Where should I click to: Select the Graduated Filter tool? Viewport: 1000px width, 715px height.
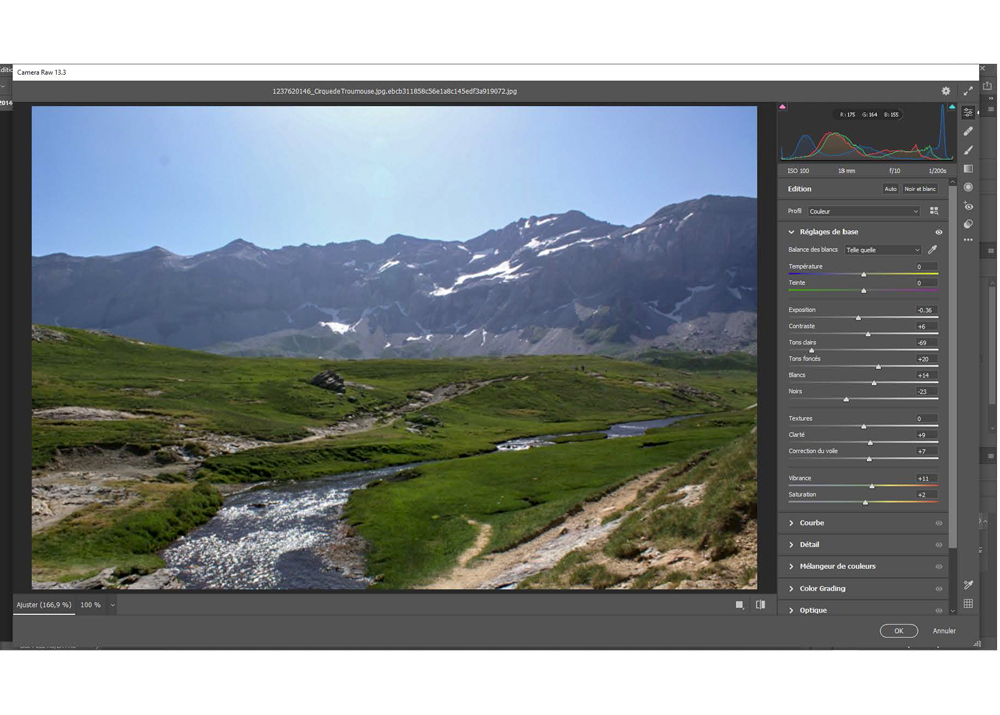[x=968, y=169]
